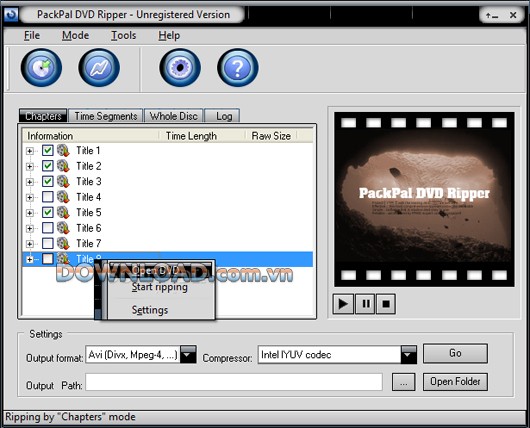This screenshot has height=428, width=530.
Task: Check the Title 8 checkbox
Action: tap(48, 259)
